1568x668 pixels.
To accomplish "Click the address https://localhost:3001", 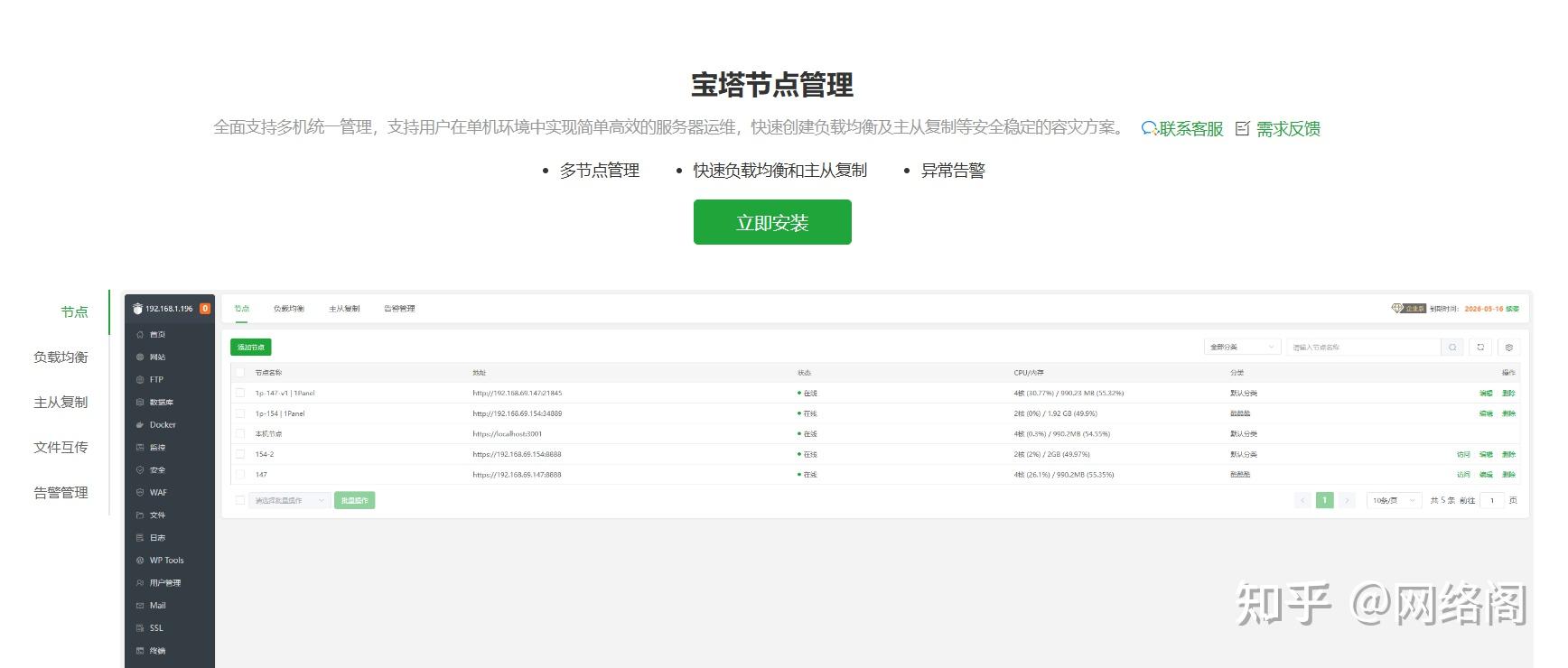I will pyautogui.click(x=507, y=434).
